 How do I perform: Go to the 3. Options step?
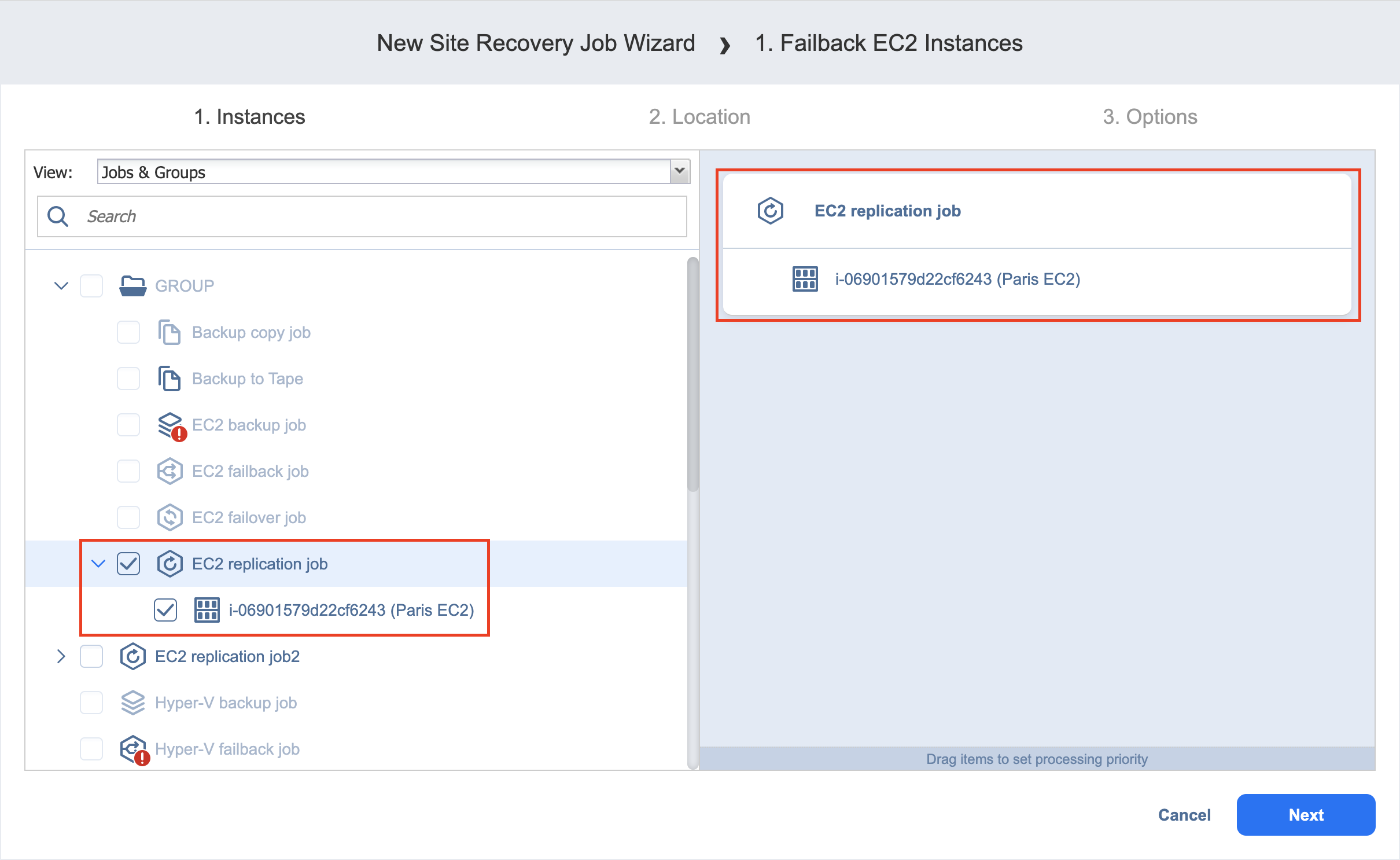coord(1150,117)
